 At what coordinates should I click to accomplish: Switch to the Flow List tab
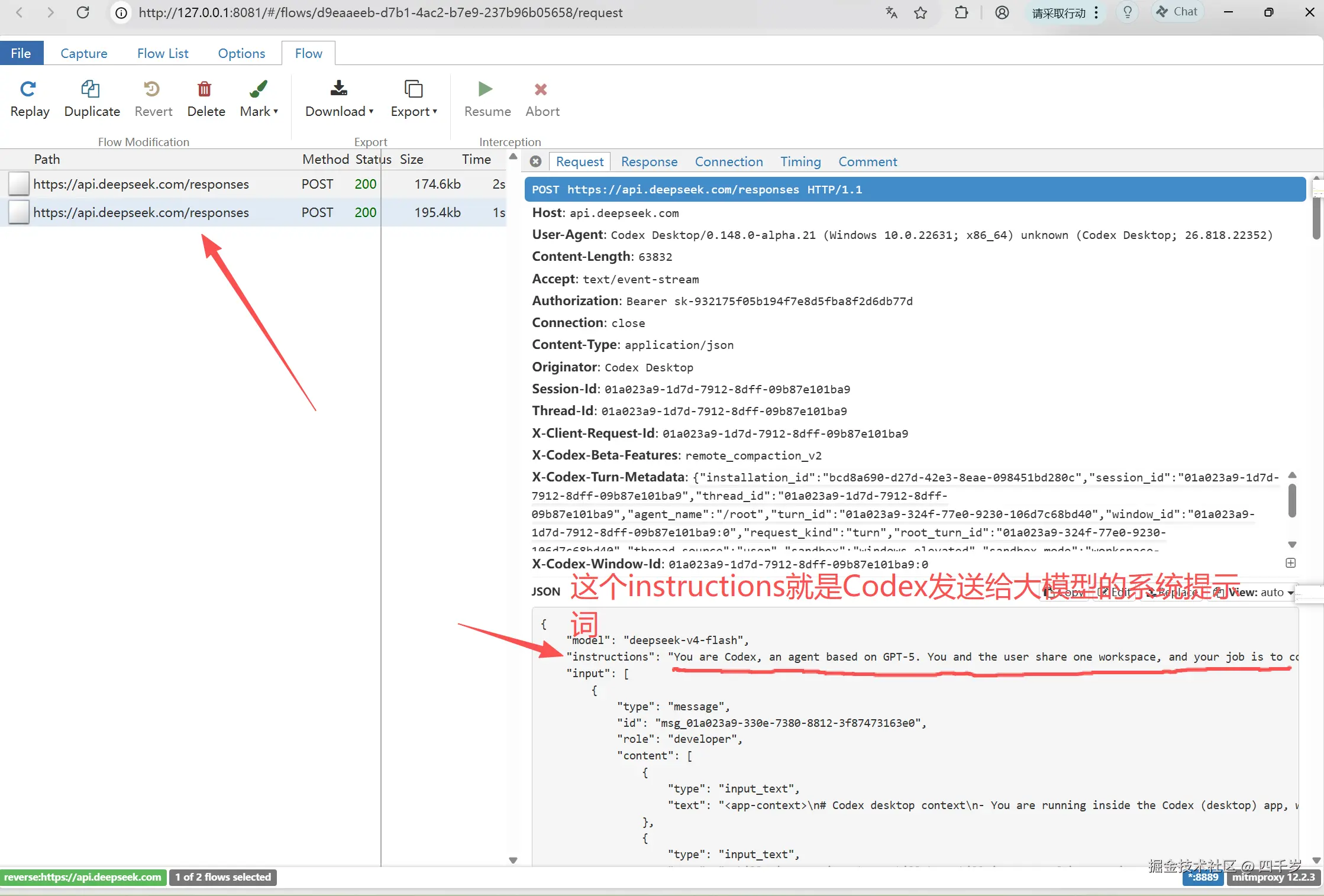click(x=163, y=53)
